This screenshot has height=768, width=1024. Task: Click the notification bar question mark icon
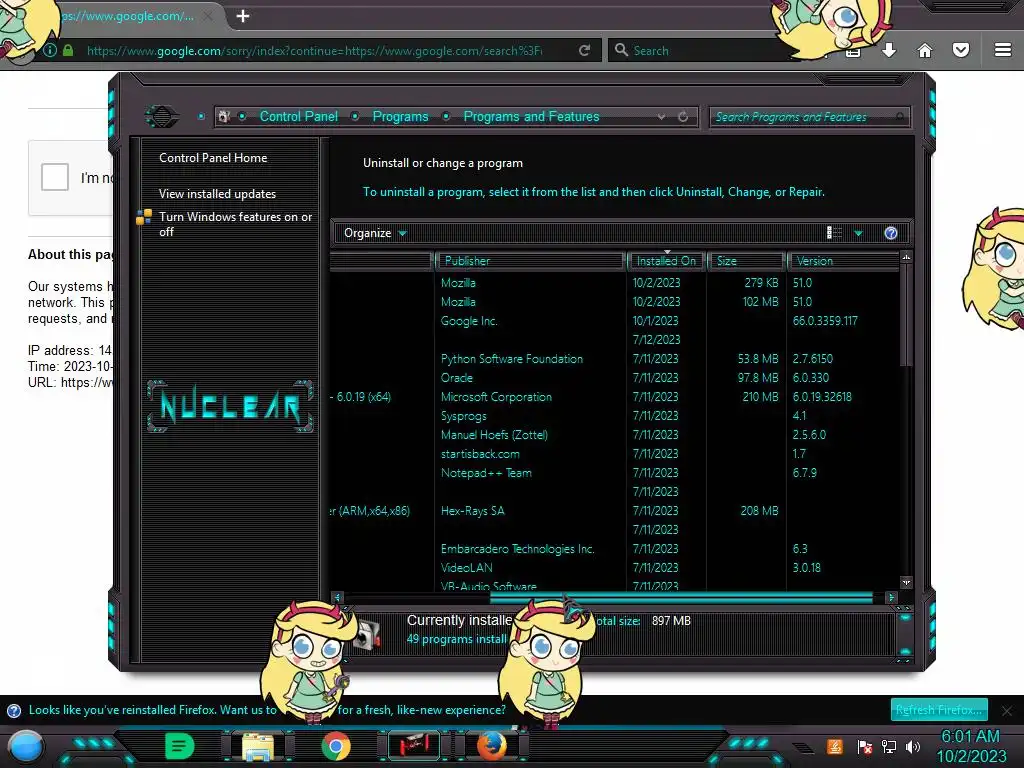pyautogui.click(x=14, y=711)
